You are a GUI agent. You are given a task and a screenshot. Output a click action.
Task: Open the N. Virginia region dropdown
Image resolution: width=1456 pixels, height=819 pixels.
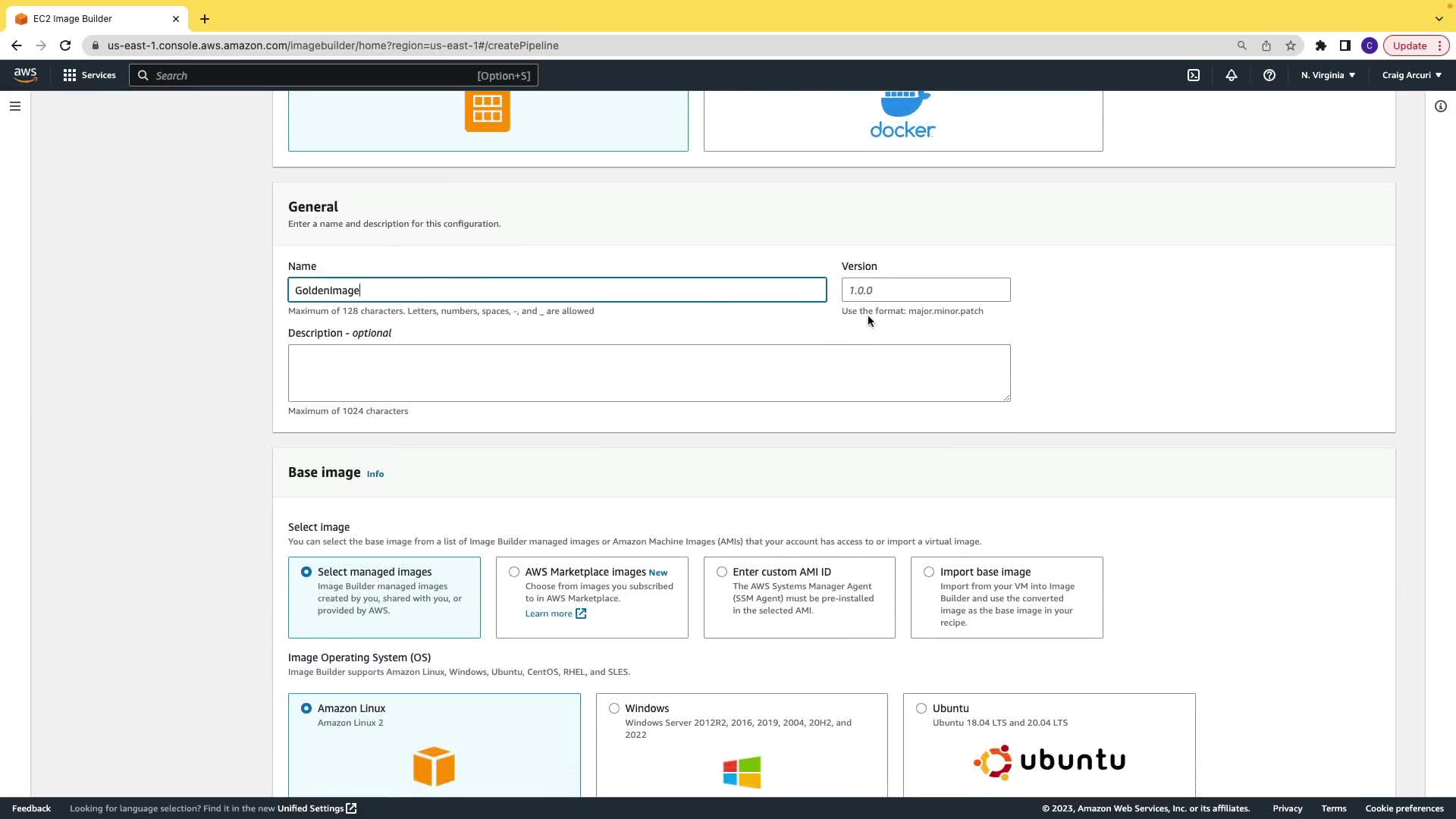[1327, 75]
